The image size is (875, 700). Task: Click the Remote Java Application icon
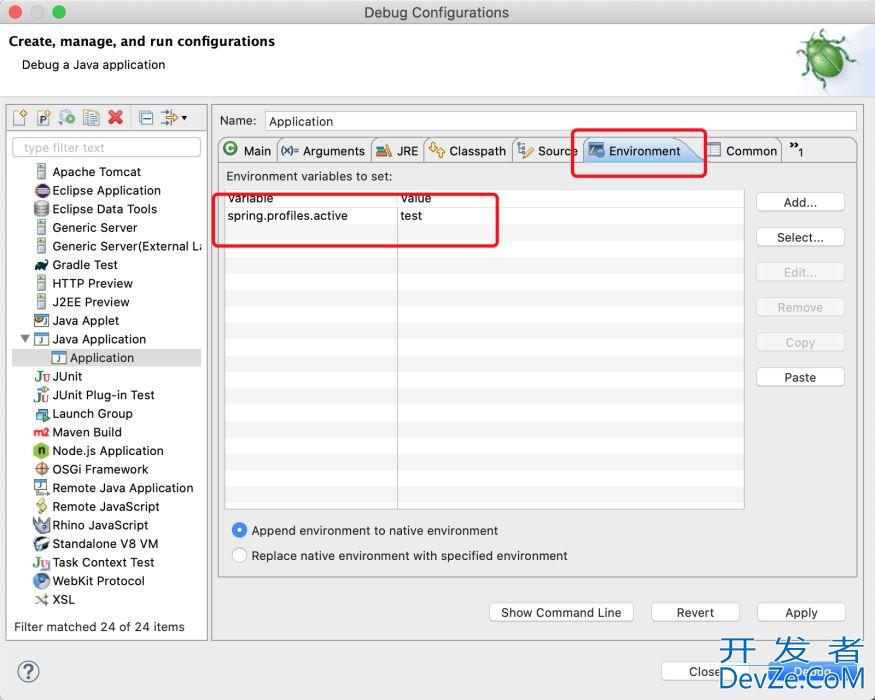41,487
